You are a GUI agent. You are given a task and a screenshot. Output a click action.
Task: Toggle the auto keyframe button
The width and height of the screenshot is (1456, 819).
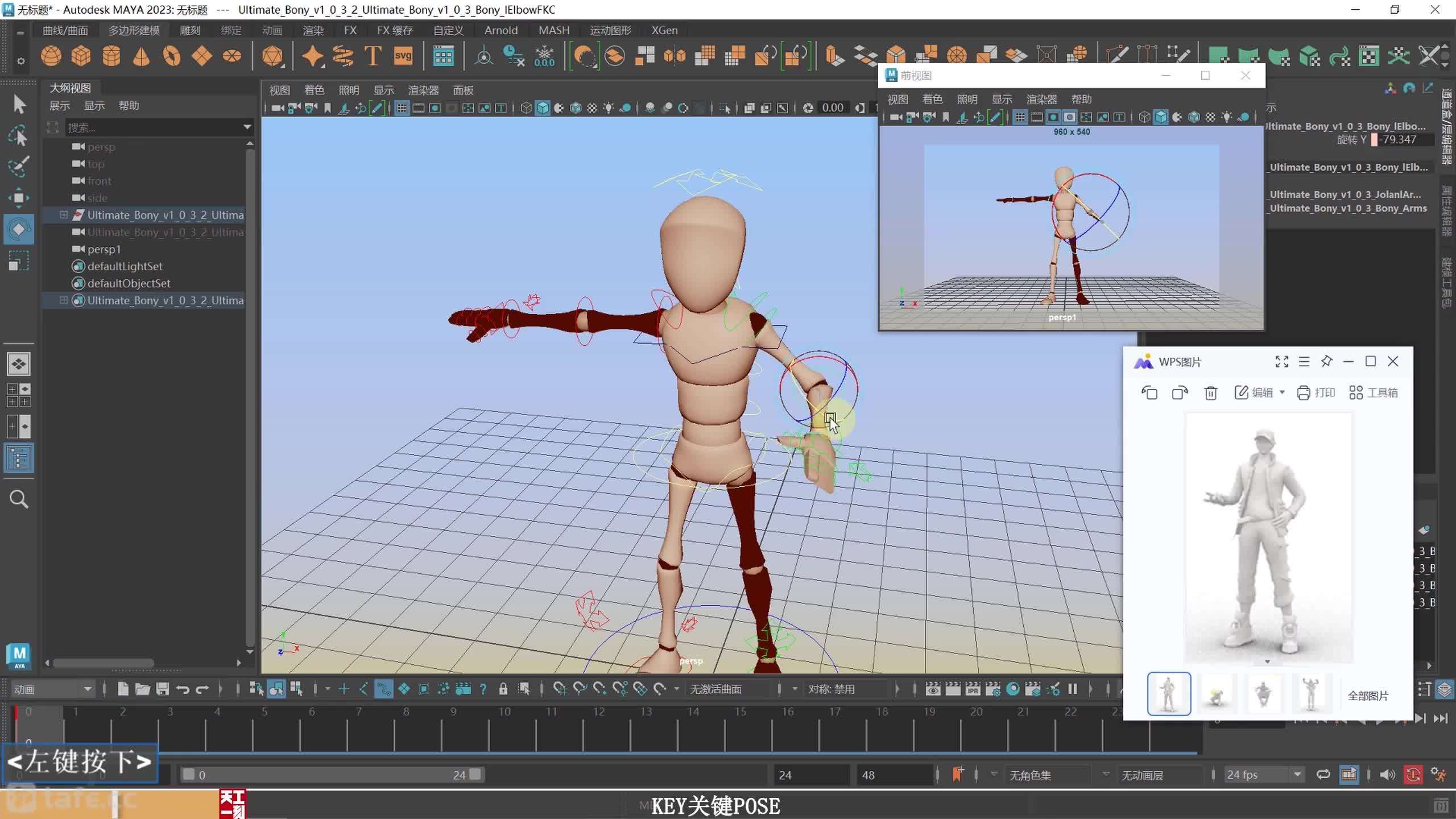[x=1413, y=775]
